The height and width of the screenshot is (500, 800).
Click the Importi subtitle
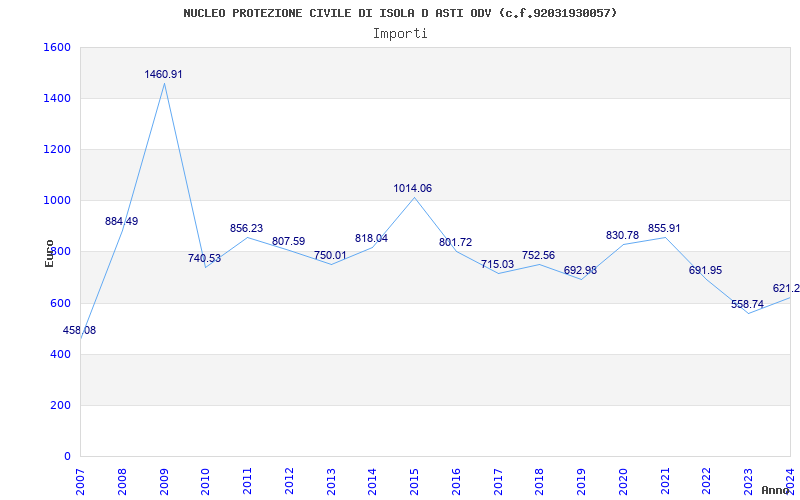pyautogui.click(x=400, y=33)
